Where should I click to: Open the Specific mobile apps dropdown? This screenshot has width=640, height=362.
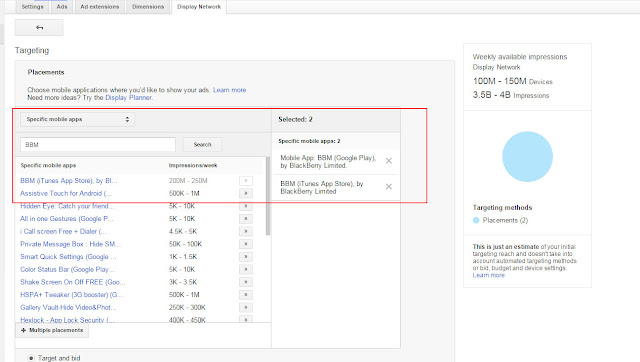tap(78, 119)
